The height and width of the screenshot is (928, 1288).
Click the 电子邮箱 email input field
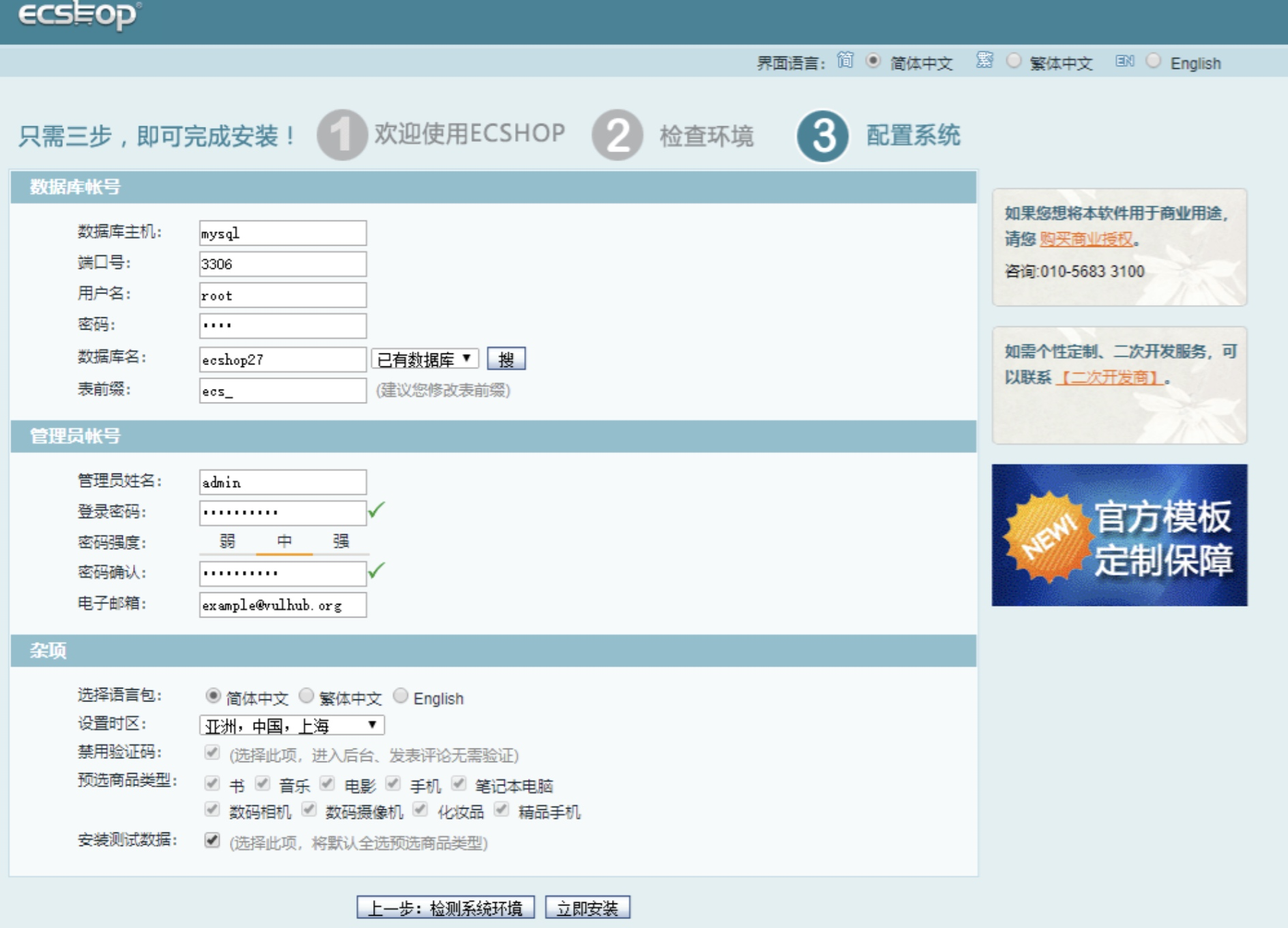(x=282, y=605)
